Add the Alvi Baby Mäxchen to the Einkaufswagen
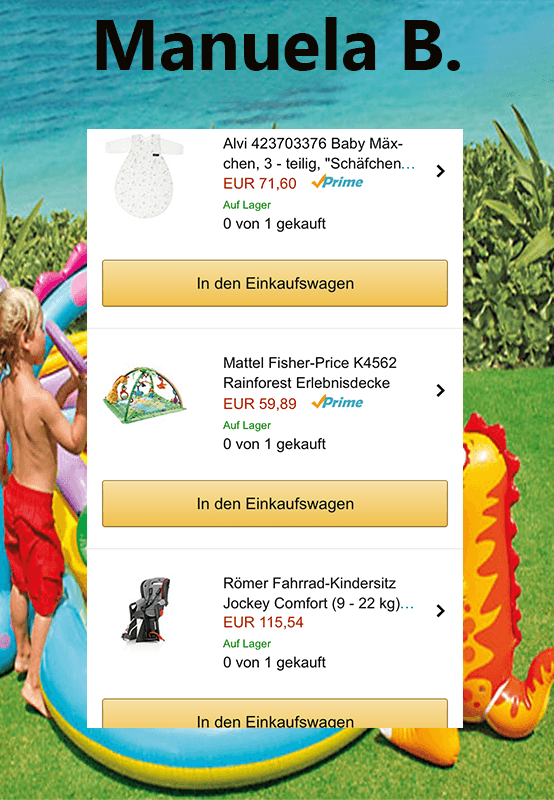Viewport: 554px width, 800px height. click(275, 283)
